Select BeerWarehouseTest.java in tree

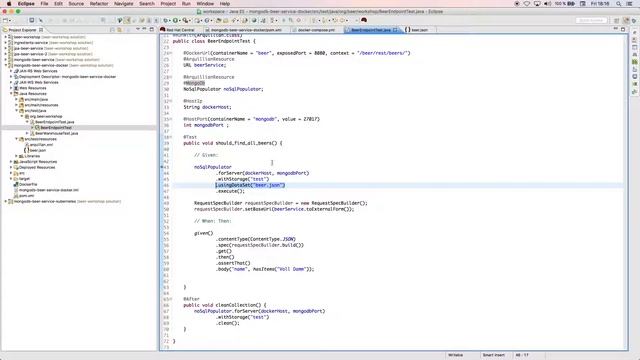tap(56, 133)
